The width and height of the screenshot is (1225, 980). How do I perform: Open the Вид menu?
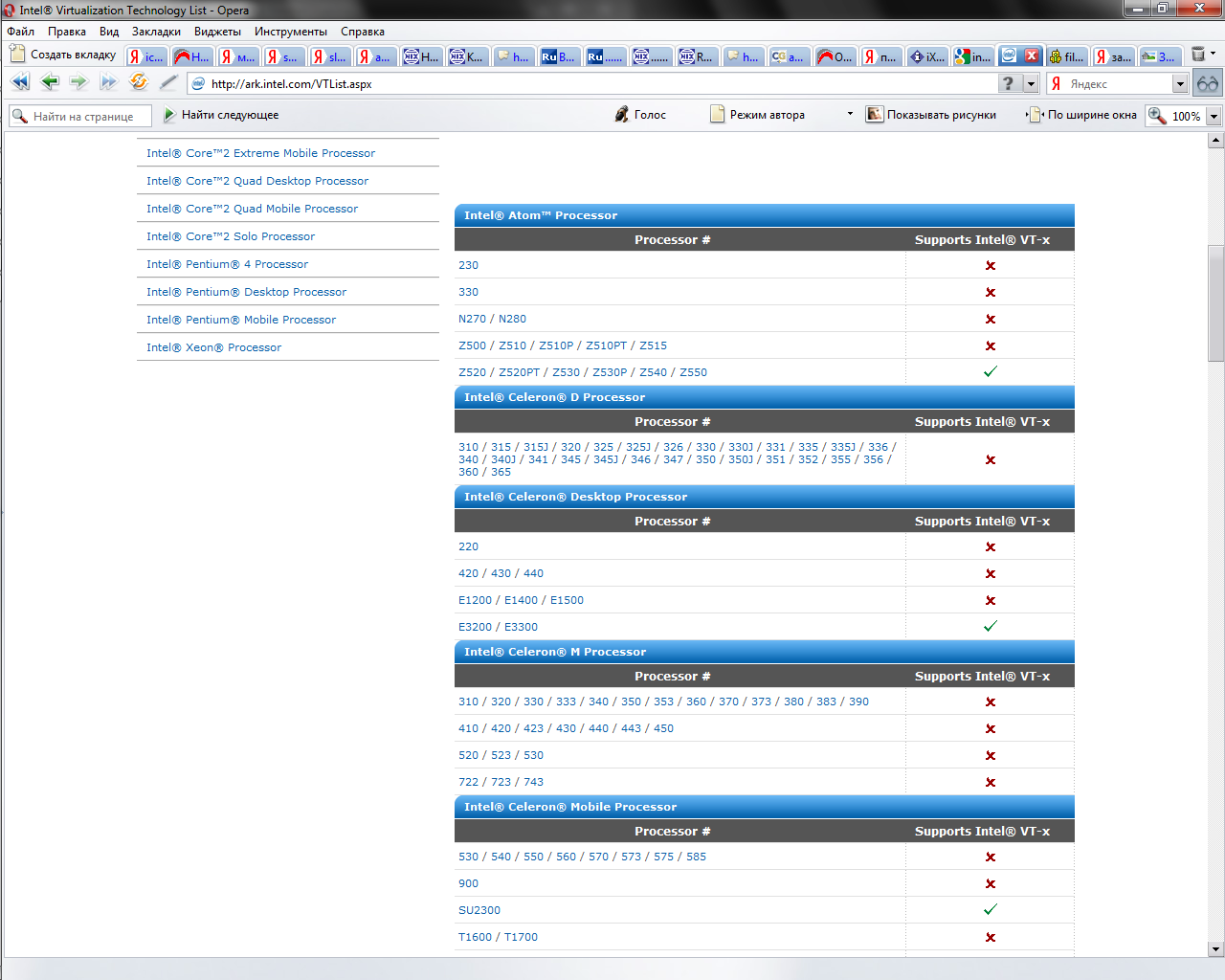109,32
